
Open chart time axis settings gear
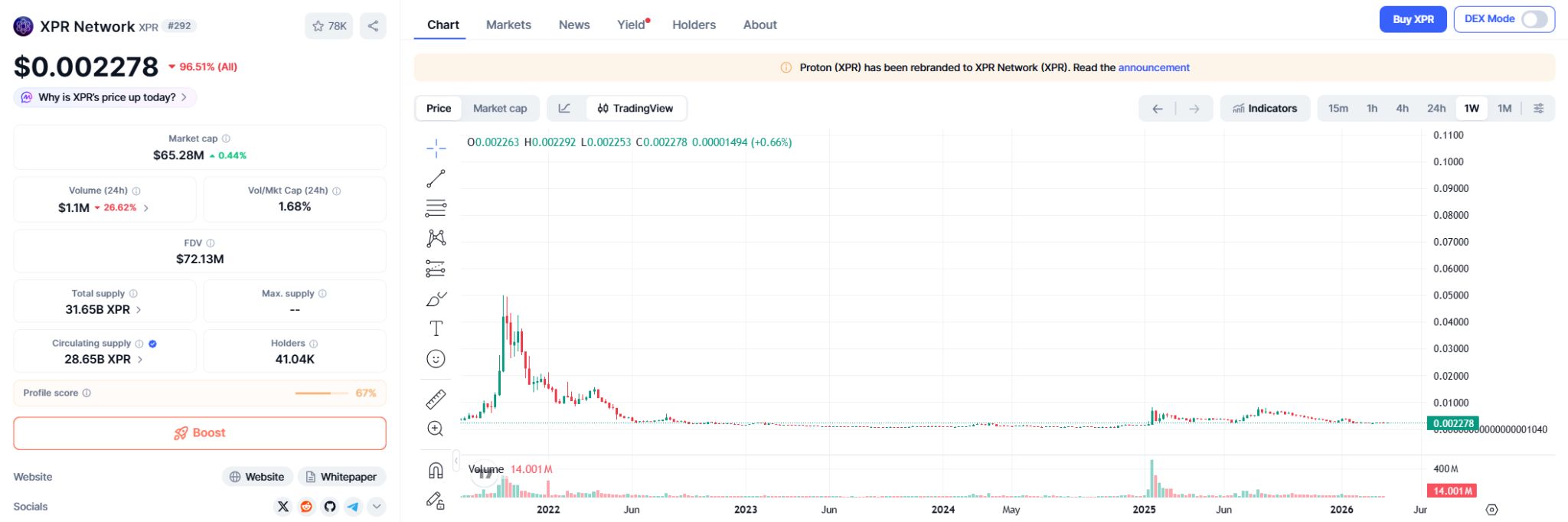(1491, 510)
